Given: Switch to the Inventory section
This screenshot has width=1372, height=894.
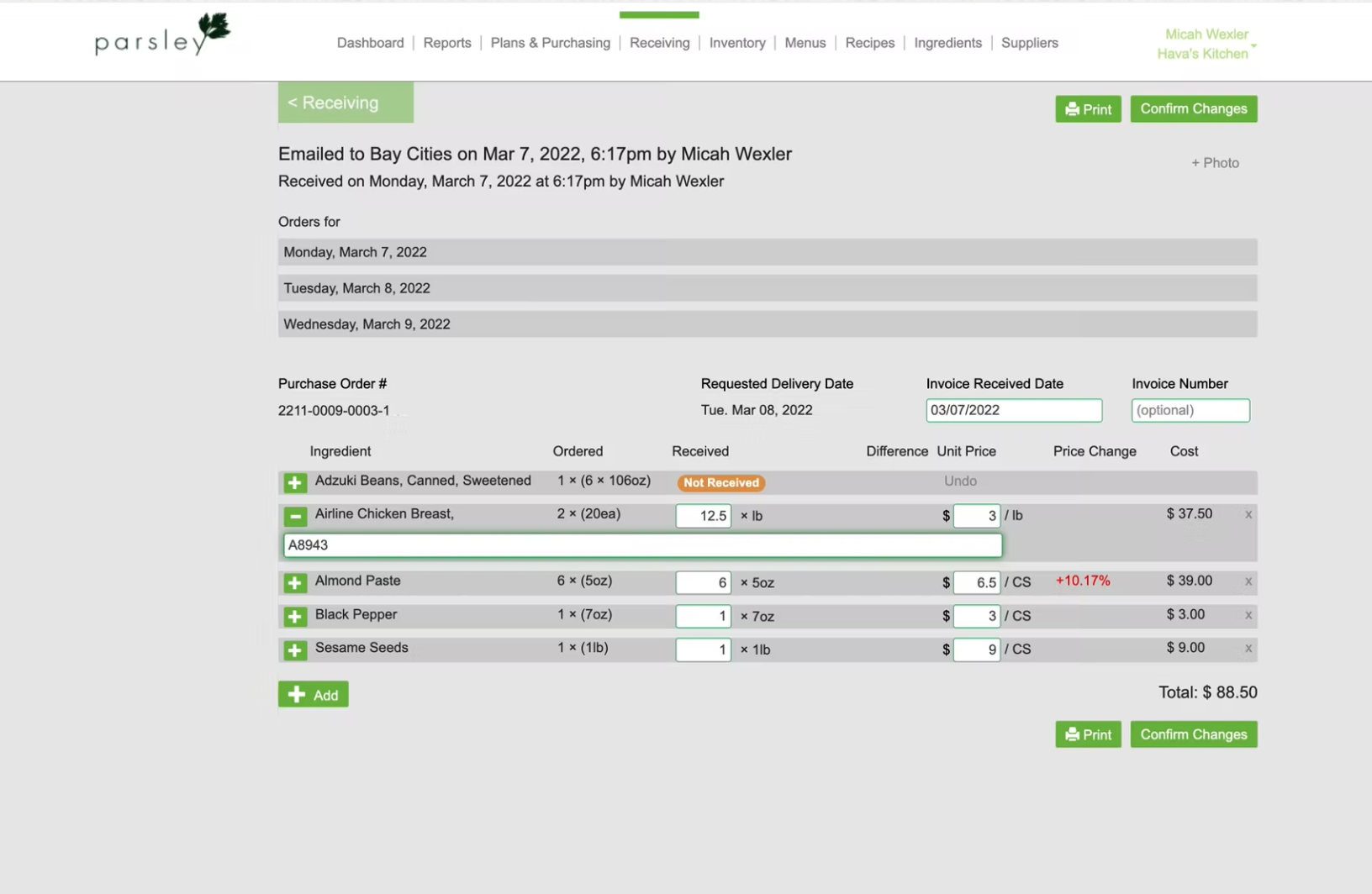Looking at the screenshot, I should 737,43.
